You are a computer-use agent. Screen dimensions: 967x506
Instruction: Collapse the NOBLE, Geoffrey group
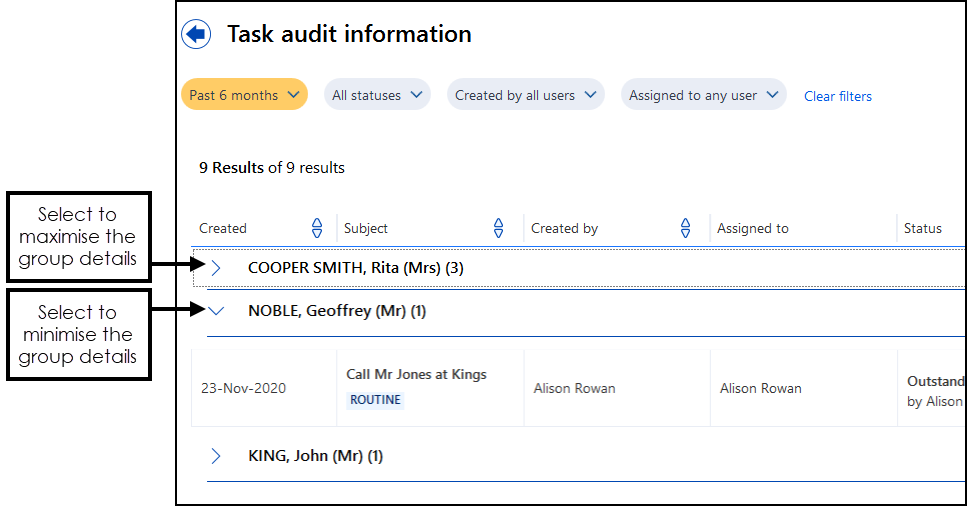(x=216, y=311)
